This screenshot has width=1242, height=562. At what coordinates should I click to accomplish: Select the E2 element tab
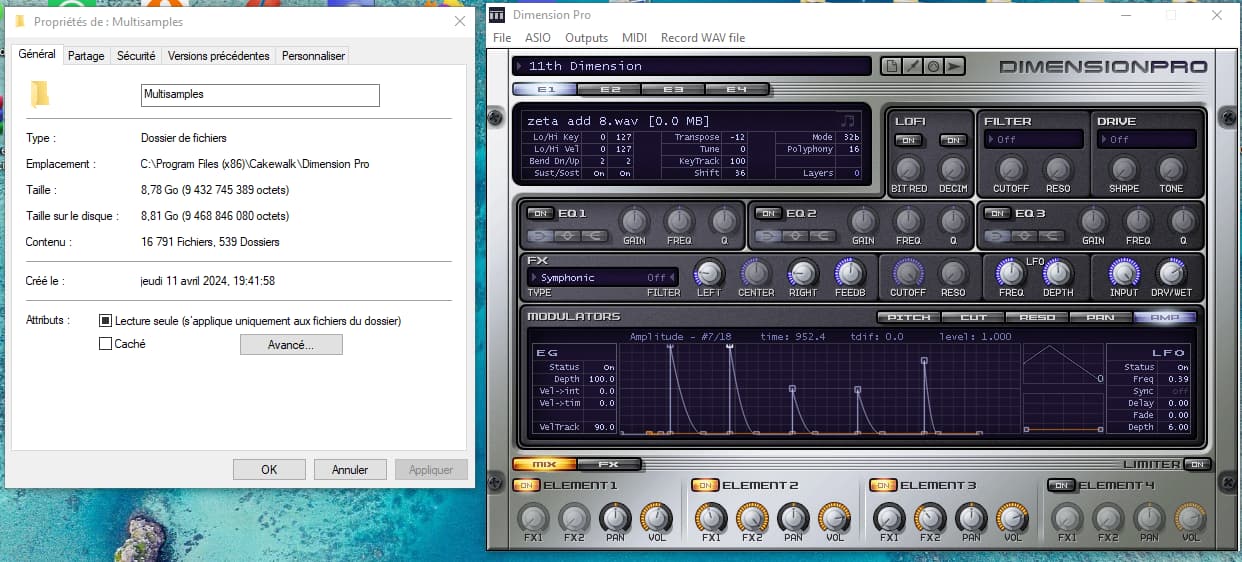609,90
